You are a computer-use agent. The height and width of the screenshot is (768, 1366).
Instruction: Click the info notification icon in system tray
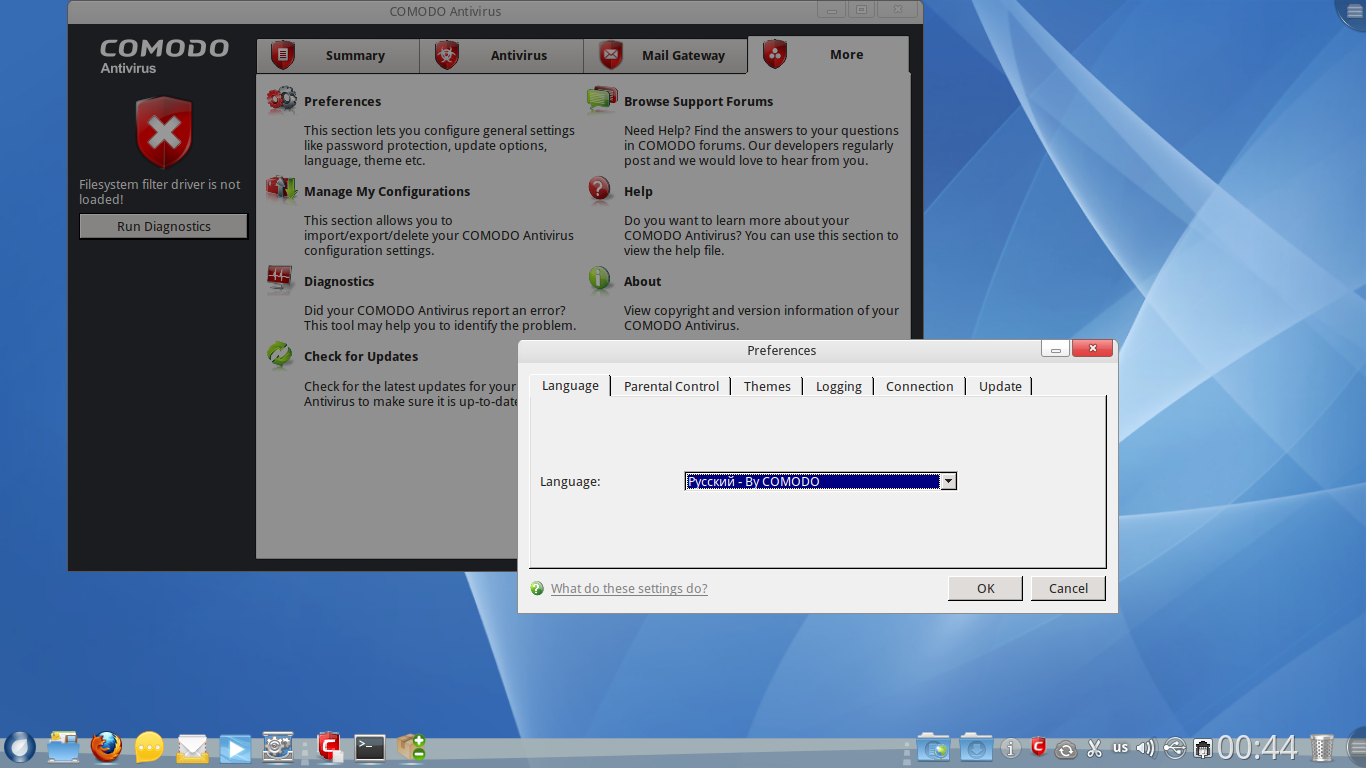pyautogui.click(x=1011, y=747)
